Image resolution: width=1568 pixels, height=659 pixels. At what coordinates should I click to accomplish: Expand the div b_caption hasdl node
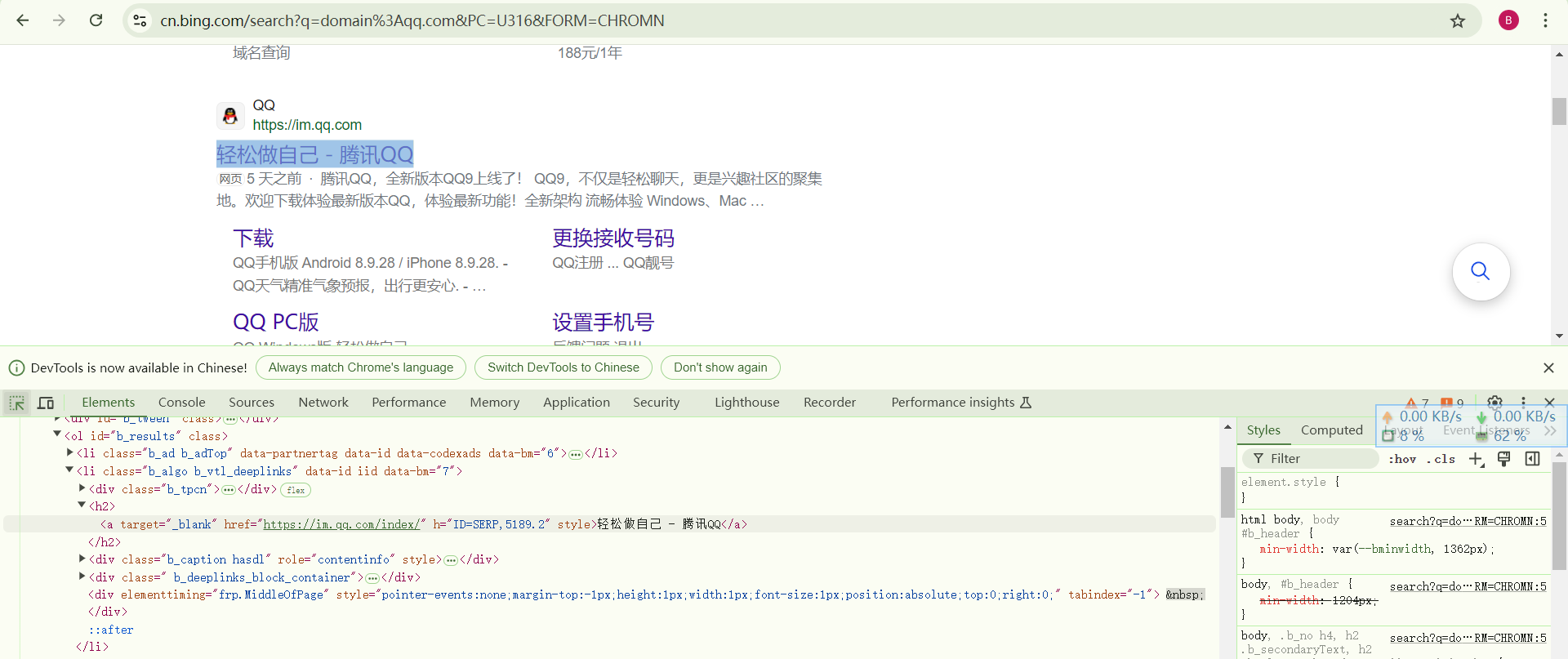point(82,559)
